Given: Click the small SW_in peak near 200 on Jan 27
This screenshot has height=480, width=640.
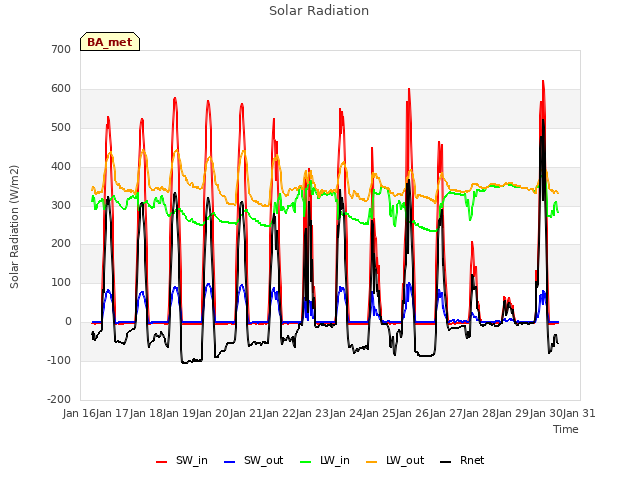Looking at the screenshot, I should pyautogui.click(x=472, y=242).
